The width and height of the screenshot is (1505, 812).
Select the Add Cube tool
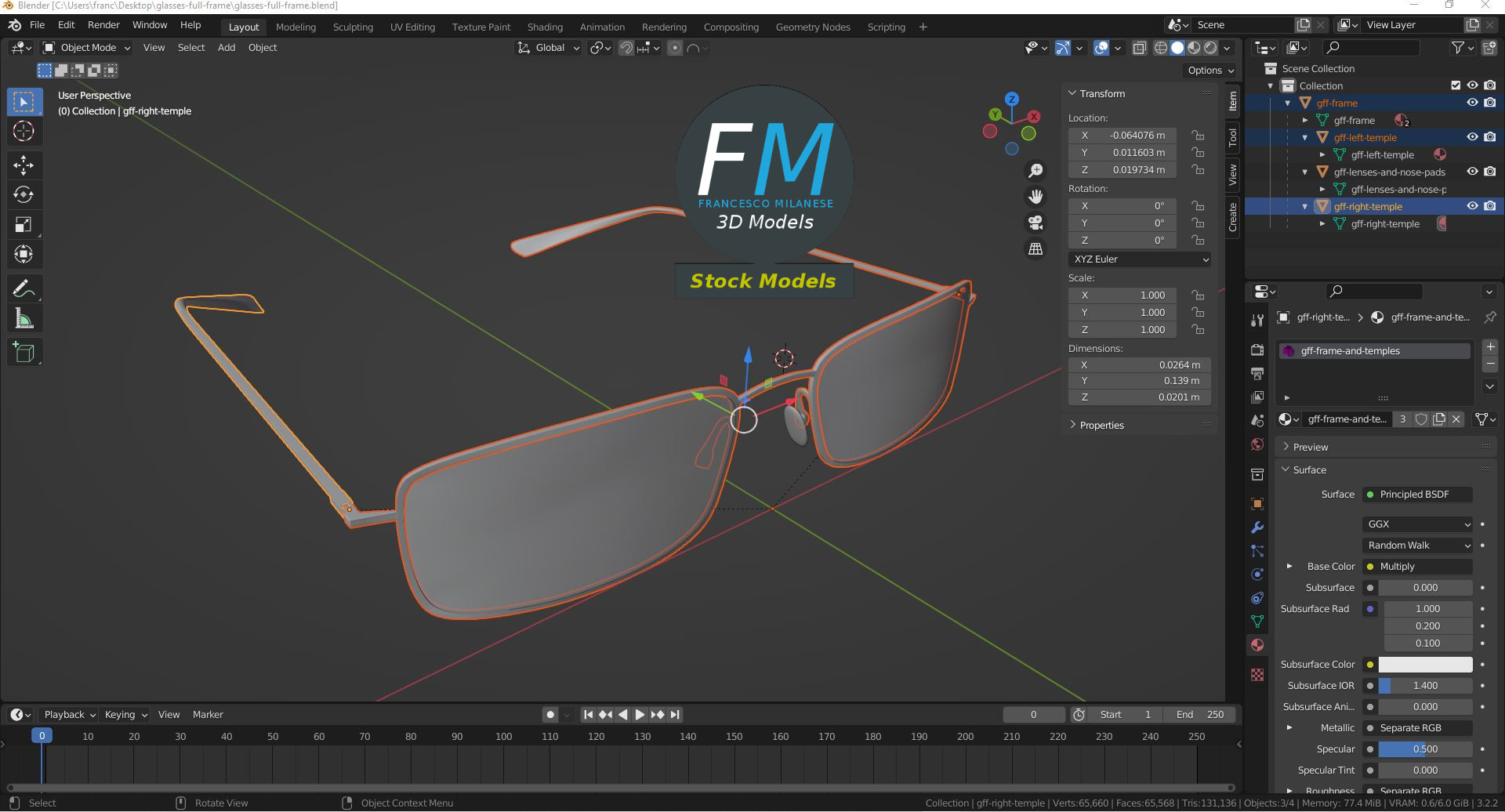(24, 352)
